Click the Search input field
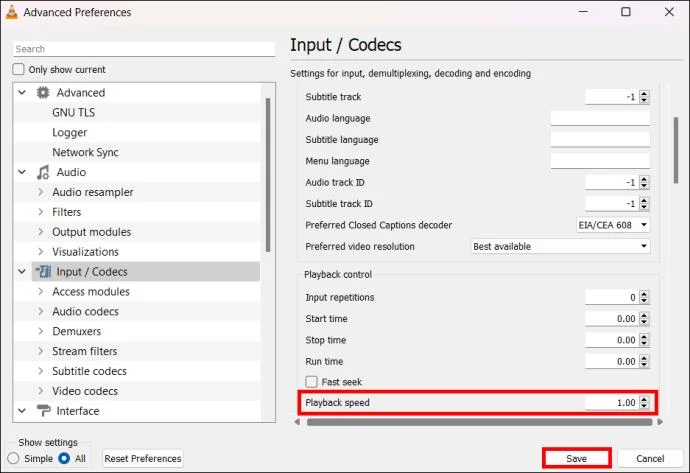The height and width of the screenshot is (473, 690). pos(144,49)
